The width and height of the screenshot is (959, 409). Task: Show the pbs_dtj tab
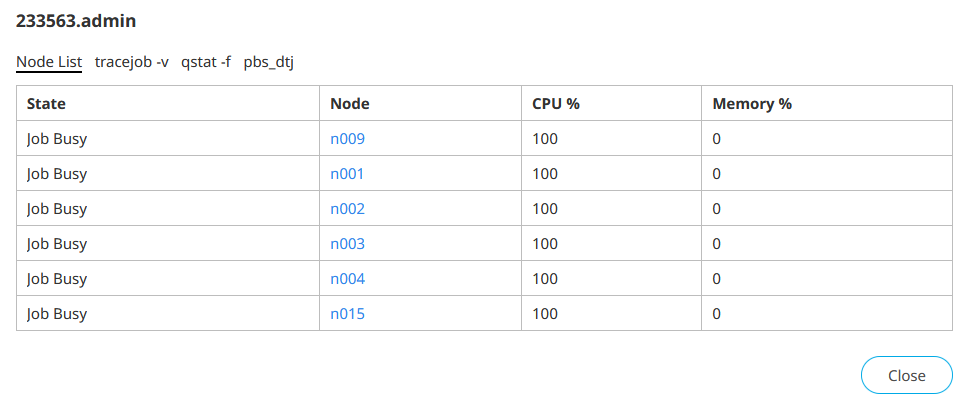click(x=269, y=62)
